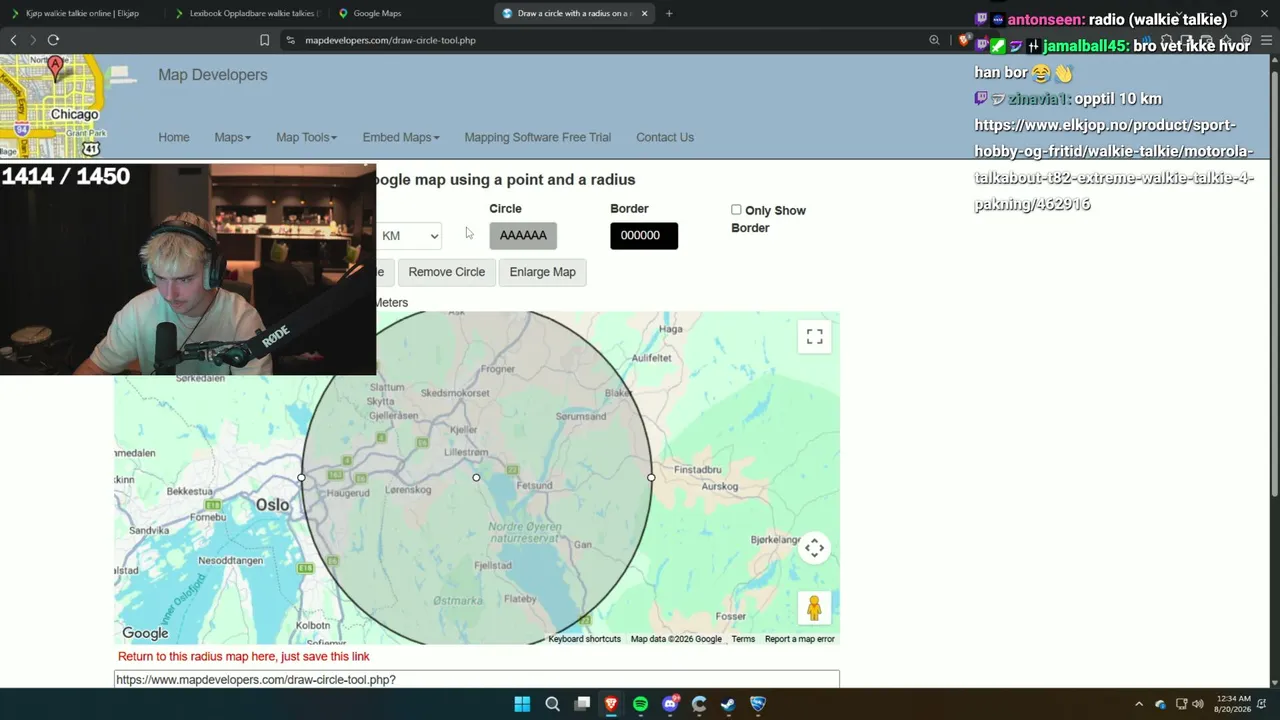The image size is (1280, 720).
Task: Open the Contact Us page
Action: (665, 137)
